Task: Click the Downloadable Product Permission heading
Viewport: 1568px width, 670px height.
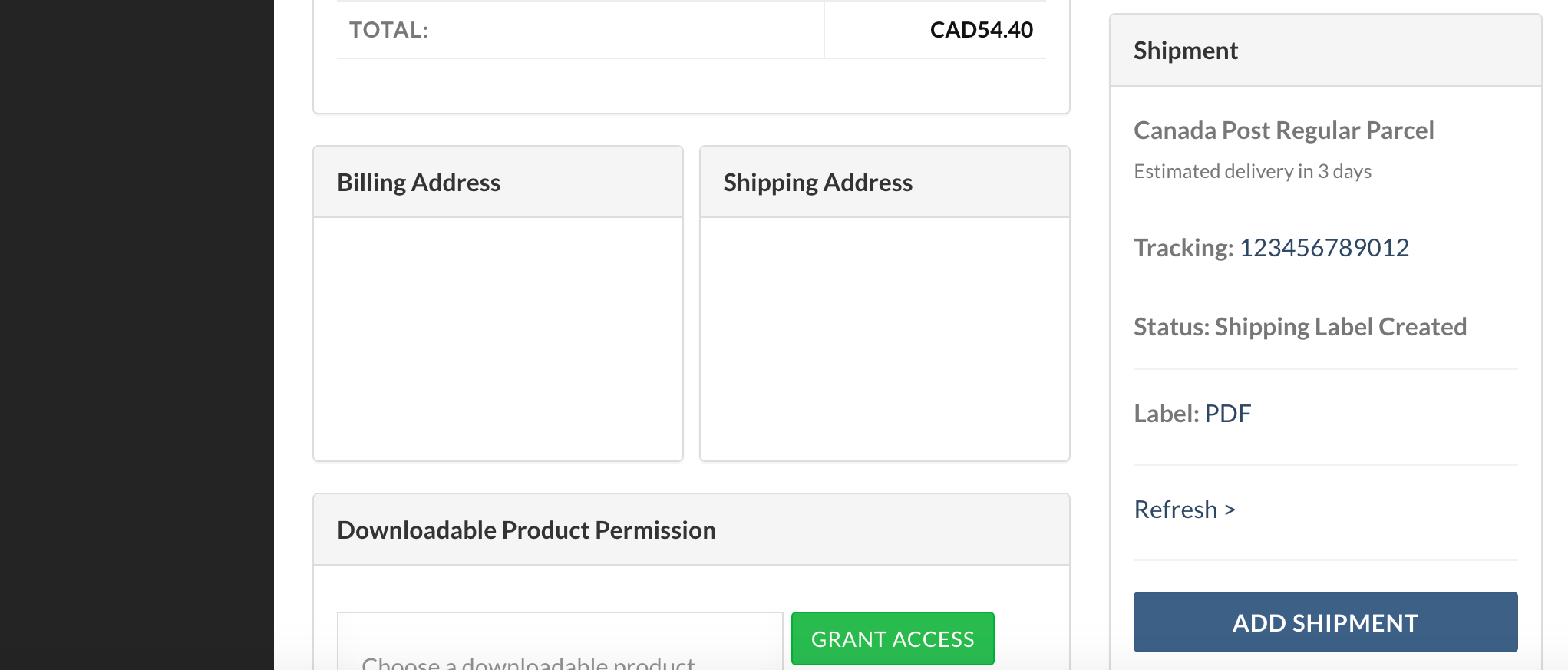Action: pyautogui.click(x=527, y=530)
